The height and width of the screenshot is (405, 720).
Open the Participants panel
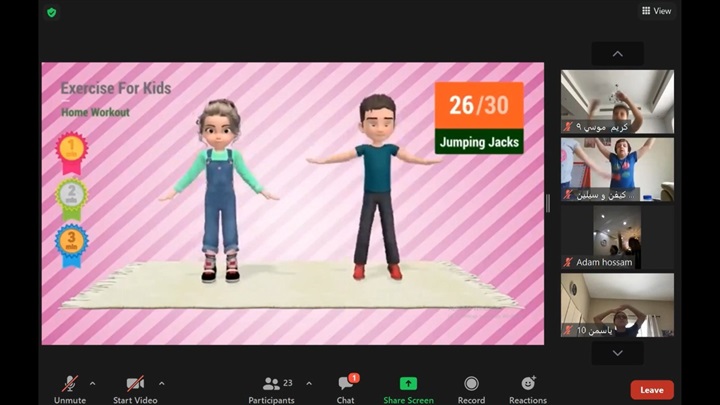(271, 389)
